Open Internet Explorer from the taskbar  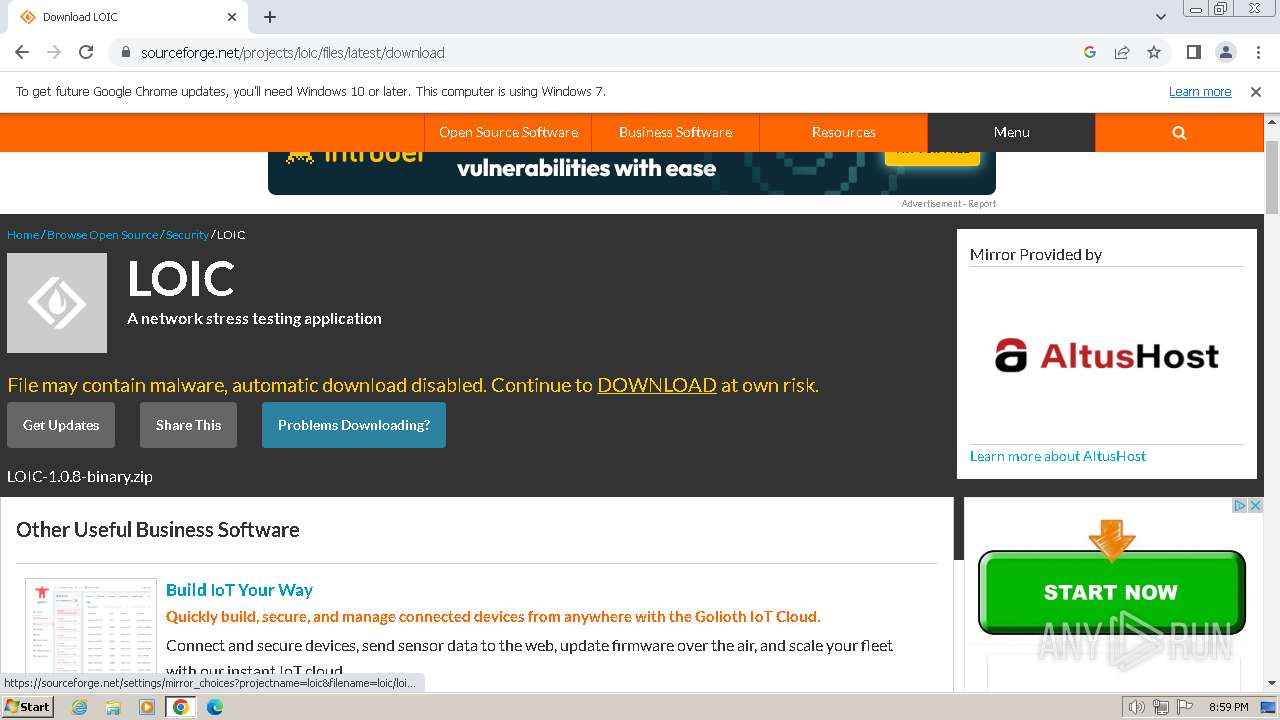(x=79, y=707)
